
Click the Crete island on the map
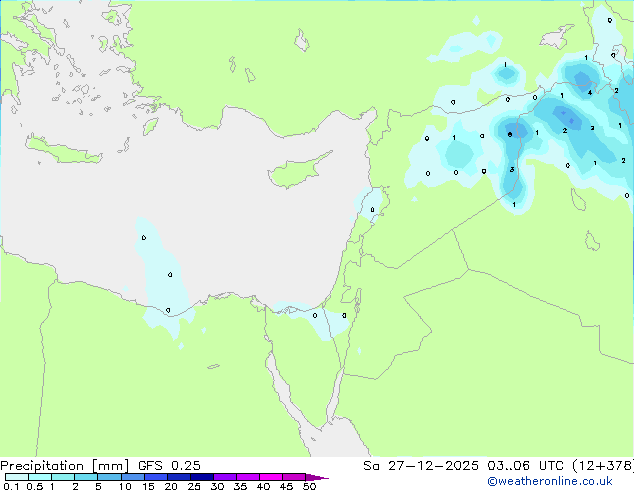(63, 149)
